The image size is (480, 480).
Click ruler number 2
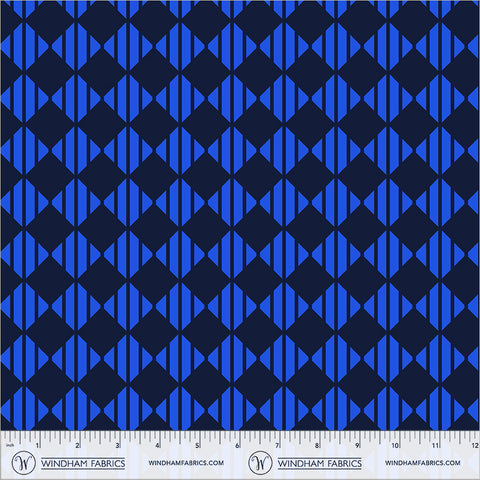[78, 446]
